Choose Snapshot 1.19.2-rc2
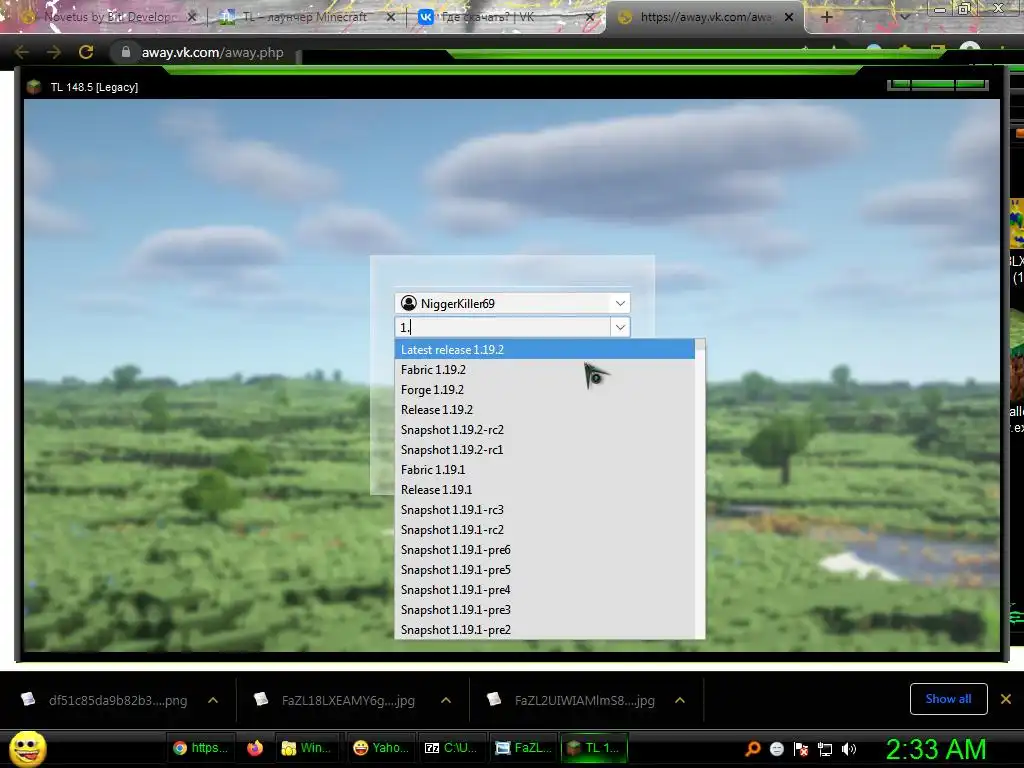The width and height of the screenshot is (1024, 768). 545,430
